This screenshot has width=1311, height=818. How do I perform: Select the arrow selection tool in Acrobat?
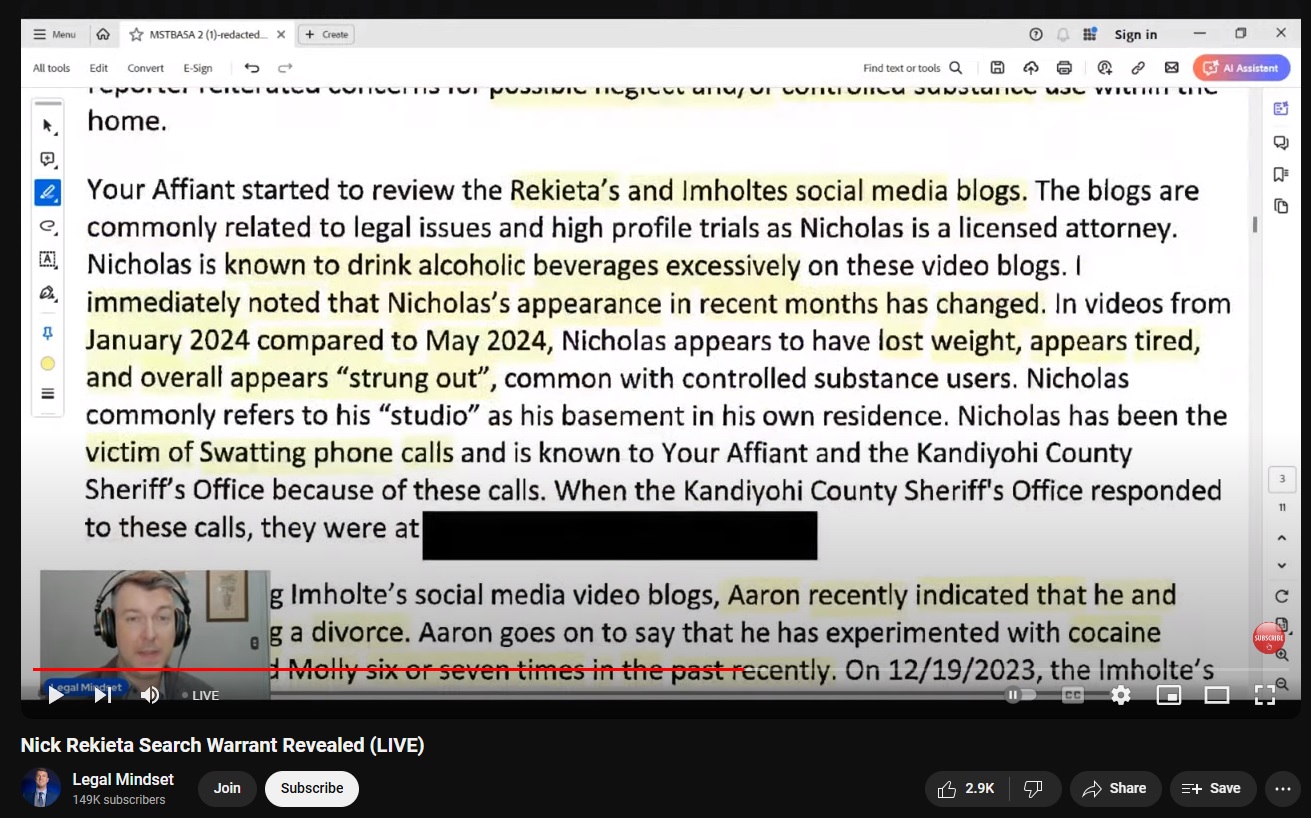[x=47, y=126]
